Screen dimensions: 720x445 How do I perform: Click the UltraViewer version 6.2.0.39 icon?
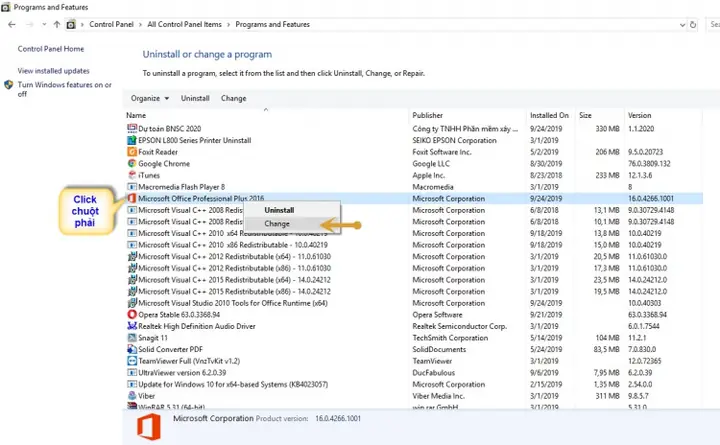click(132, 372)
